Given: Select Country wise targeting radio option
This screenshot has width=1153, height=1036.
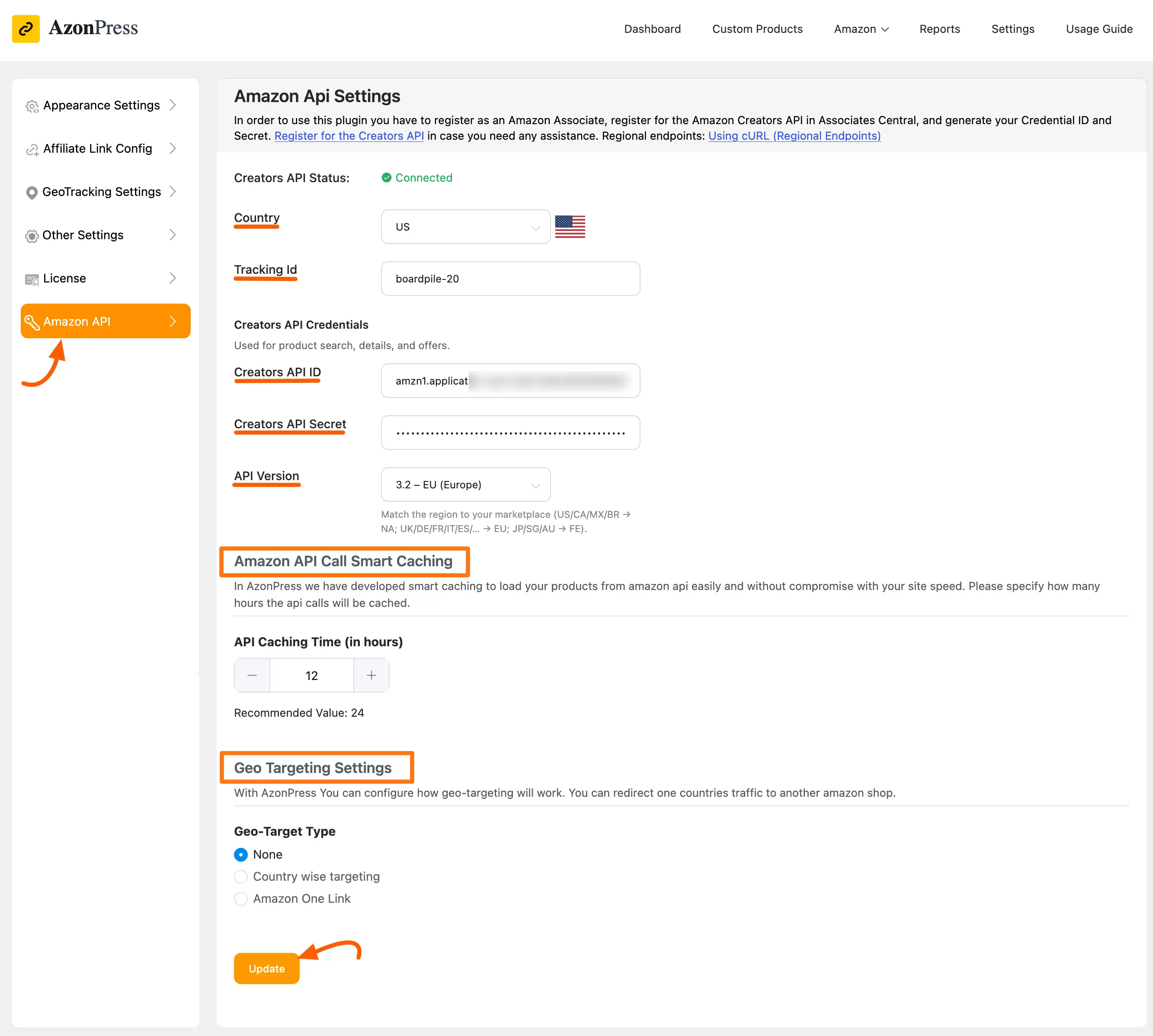Looking at the screenshot, I should pos(241,877).
